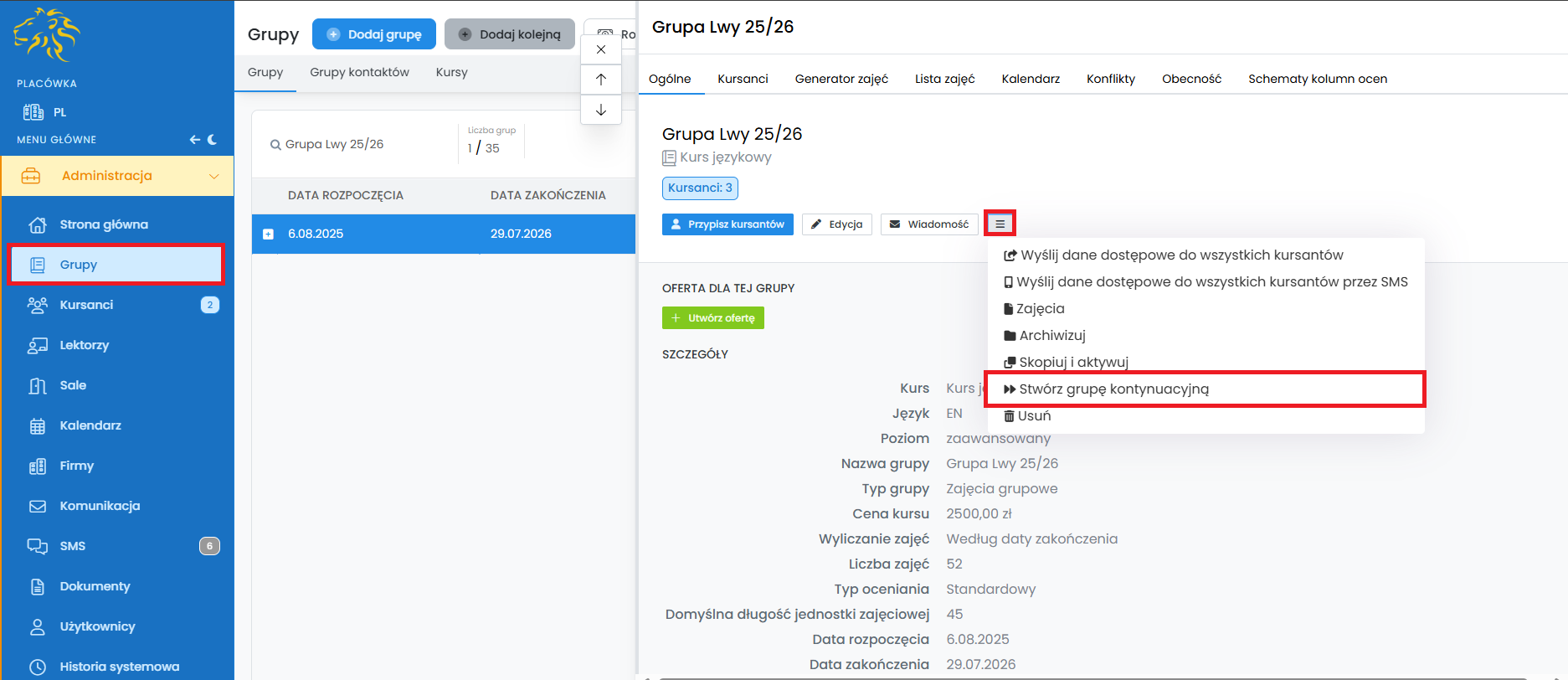This screenshot has width=1568, height=680.
Task: Expand the selected group row
Action: point(268,234)
